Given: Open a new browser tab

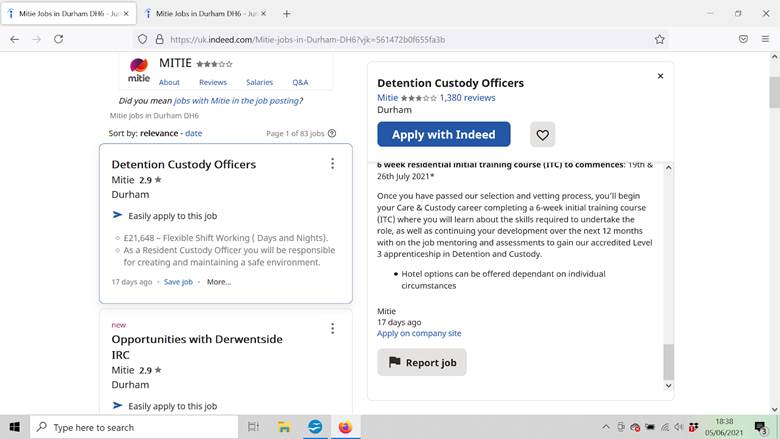Looking at the screenshot, I should [x=287, y=13].
